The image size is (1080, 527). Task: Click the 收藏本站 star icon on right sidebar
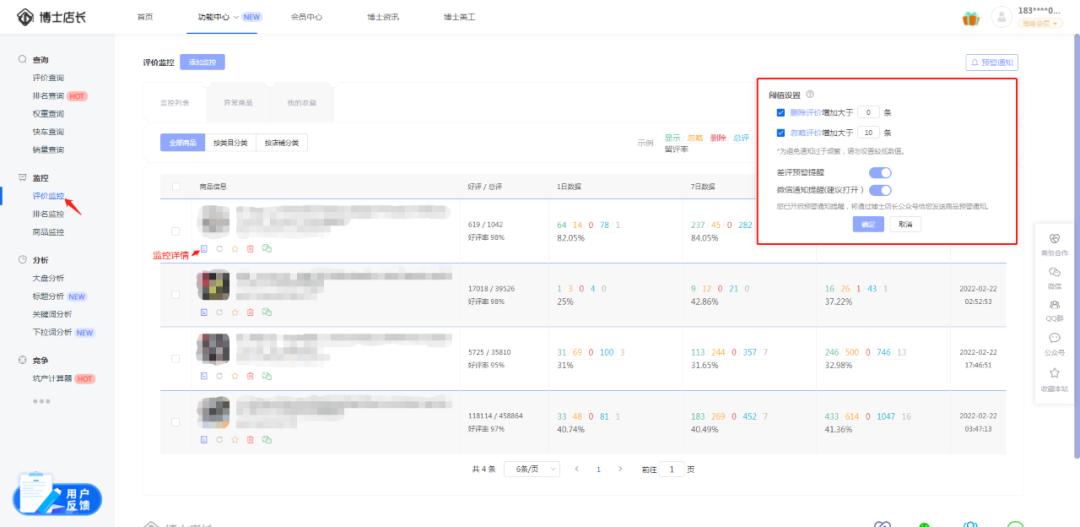pyautogui.click(x=1054, y=375)
